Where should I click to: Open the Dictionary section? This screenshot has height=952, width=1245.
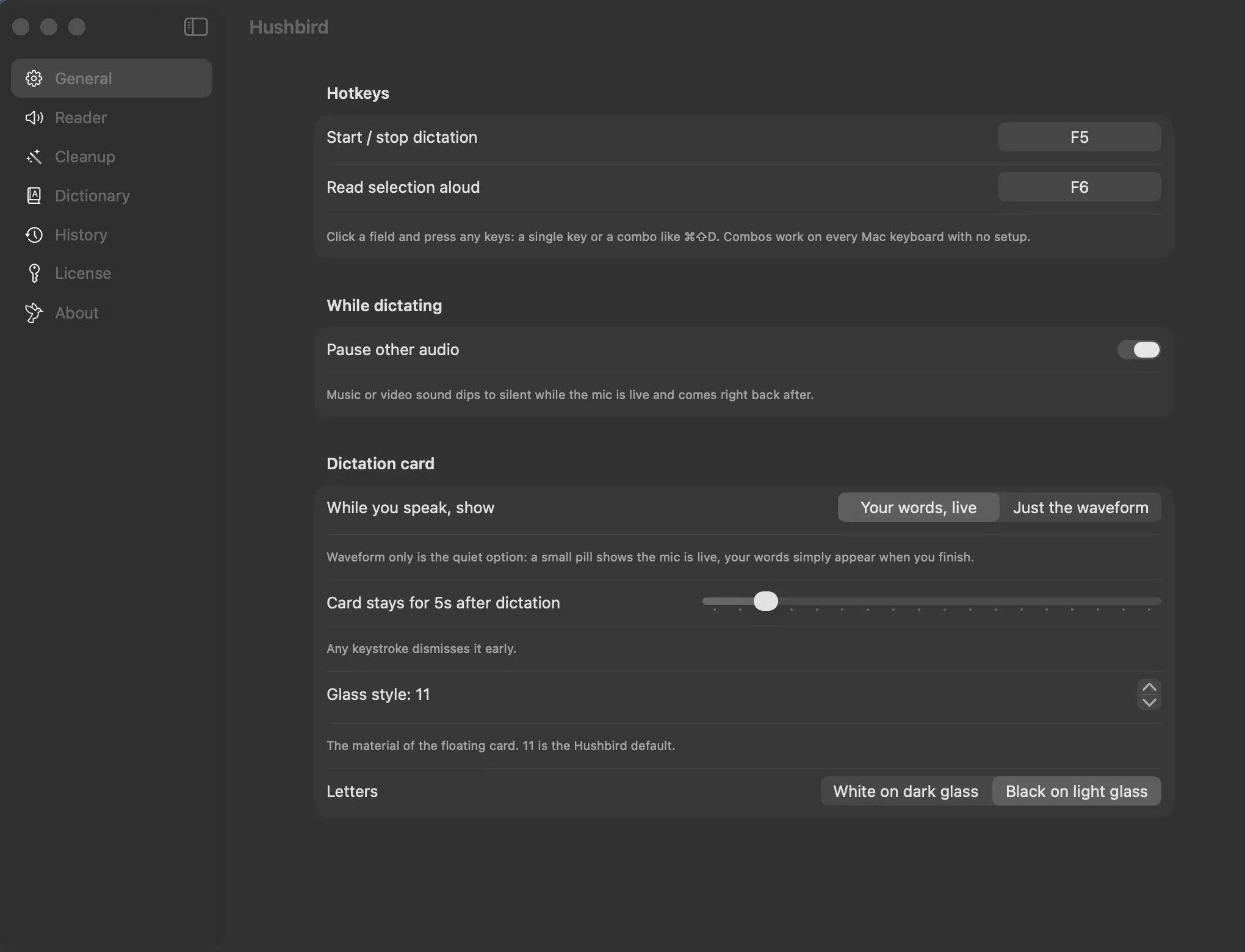click(112, 196)
